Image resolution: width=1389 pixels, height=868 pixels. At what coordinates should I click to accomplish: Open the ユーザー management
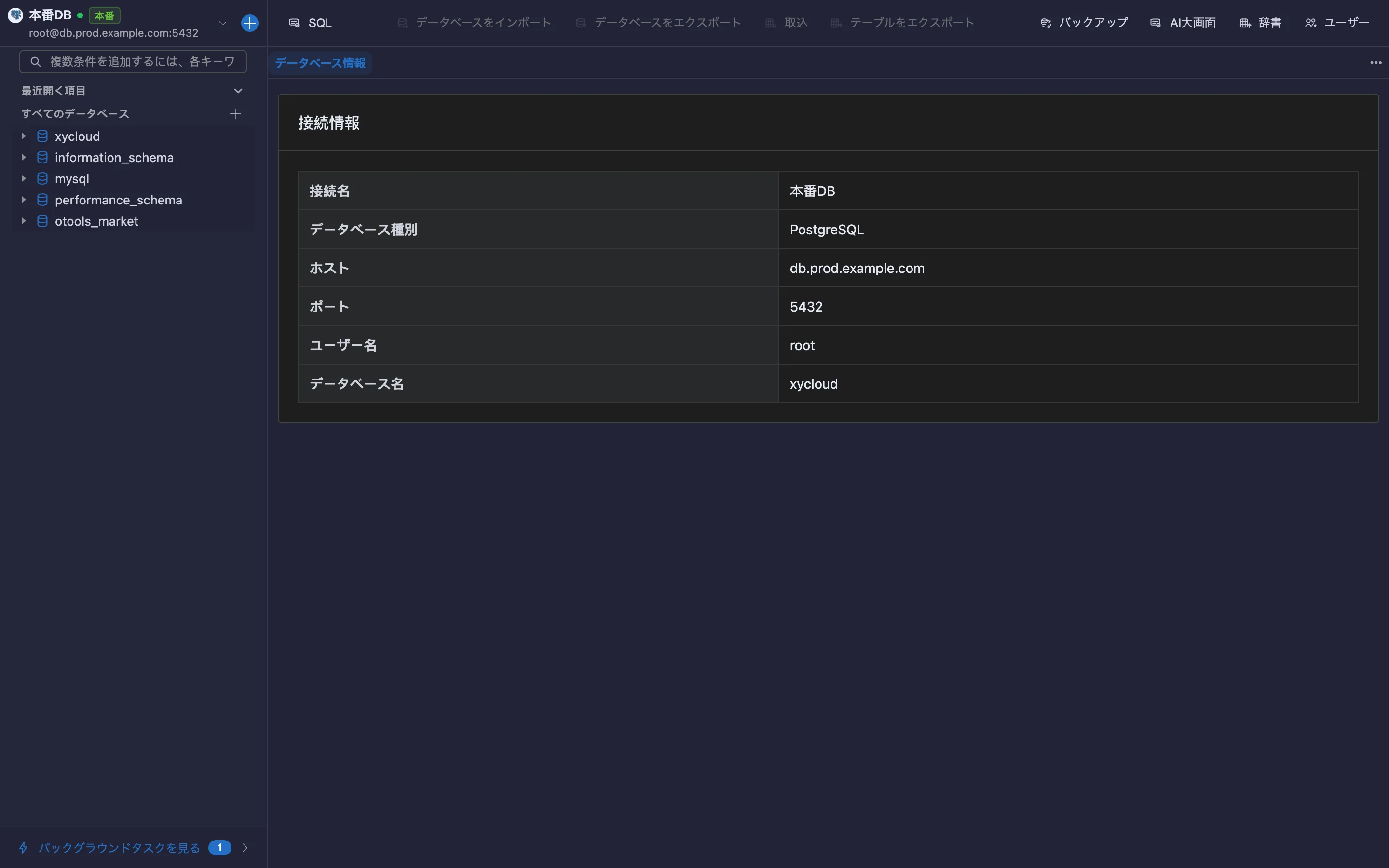click(x=1337, y=23)
